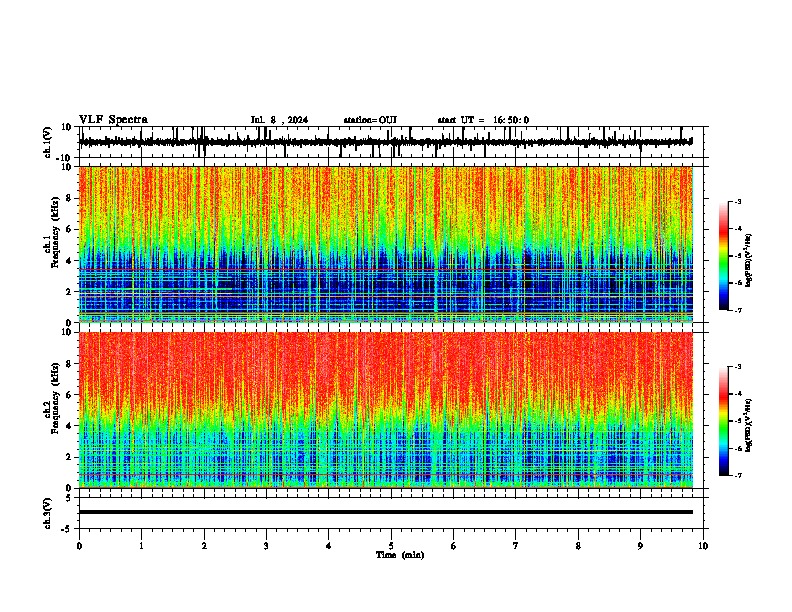Click the ch.2 color scale "log(PSD)" label
The image size is (792, 612).
(749, 426)
